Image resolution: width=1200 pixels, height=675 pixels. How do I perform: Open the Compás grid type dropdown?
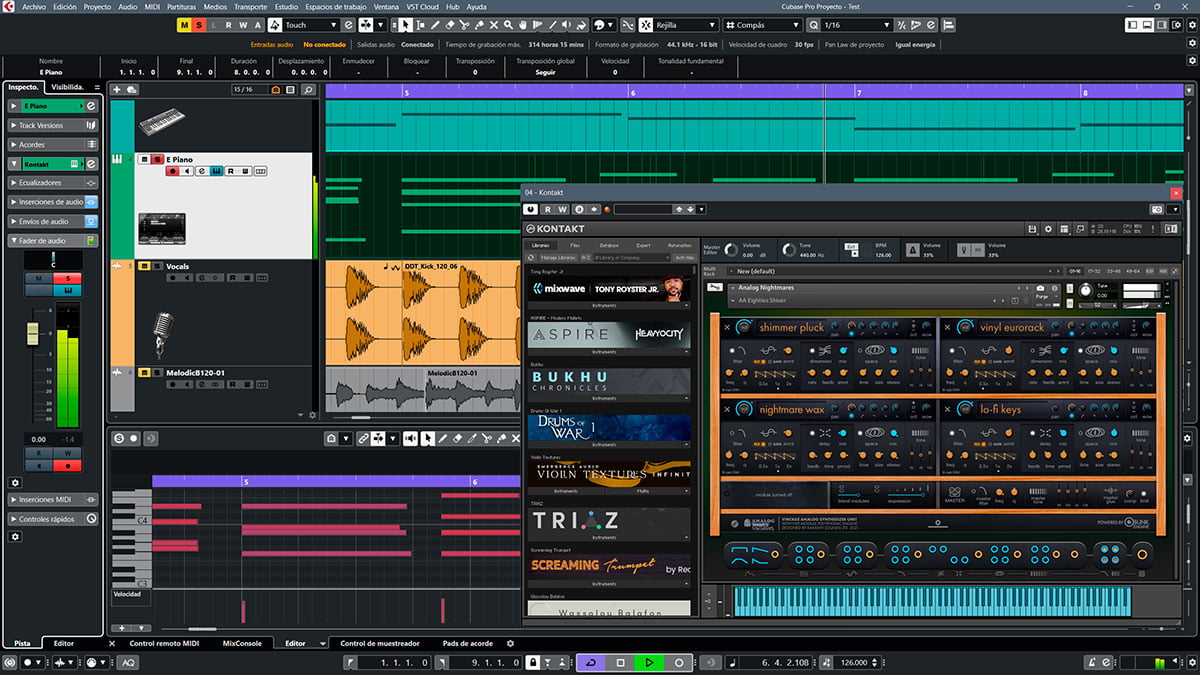[x=765, y=25]
